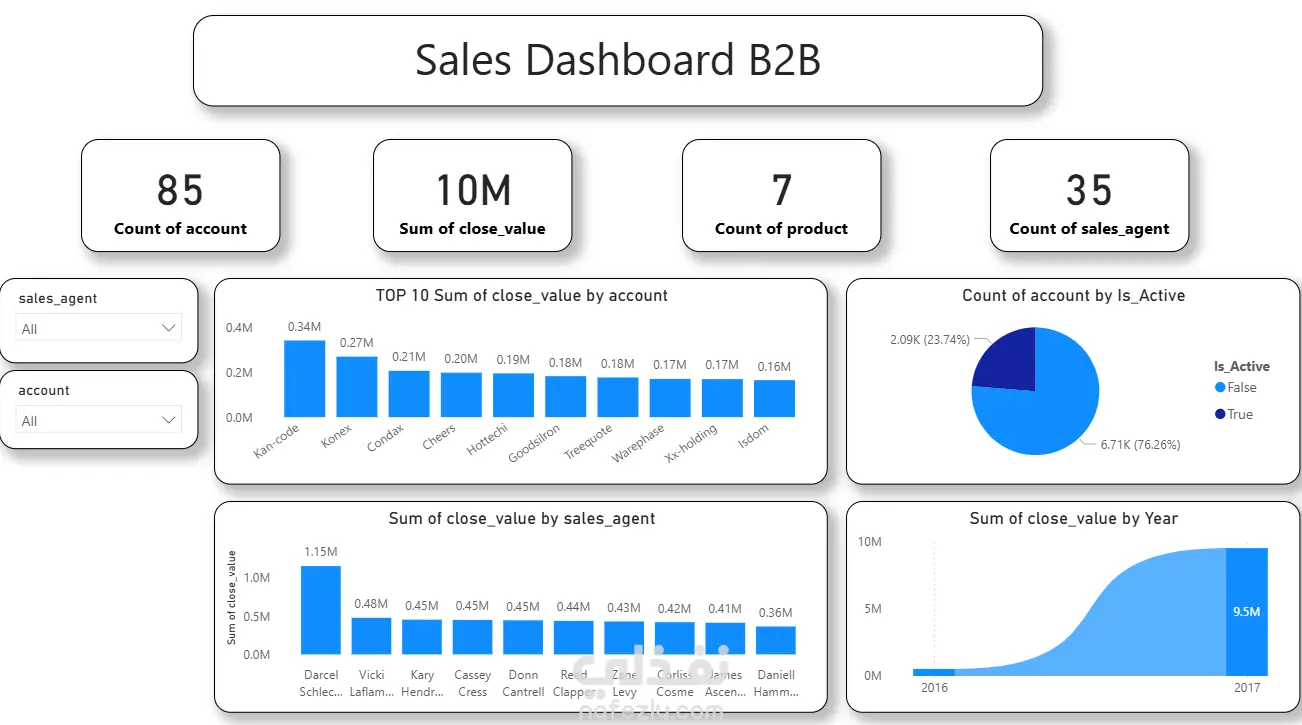Select the Count of sales_agent card
The height and width of the screenshot is (725, 1302).
[1089, 196]
